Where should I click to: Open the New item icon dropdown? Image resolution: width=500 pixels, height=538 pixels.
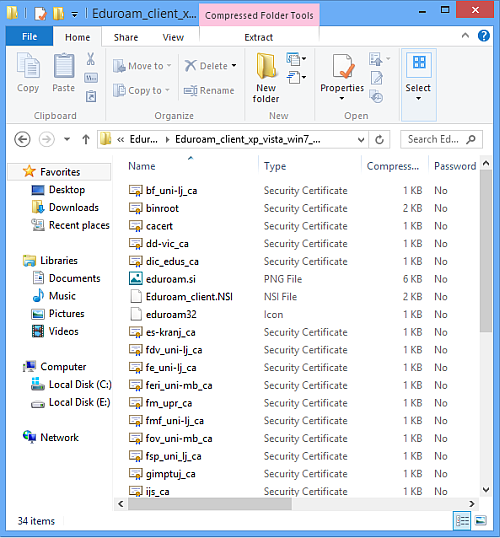[x=296, y=59]
